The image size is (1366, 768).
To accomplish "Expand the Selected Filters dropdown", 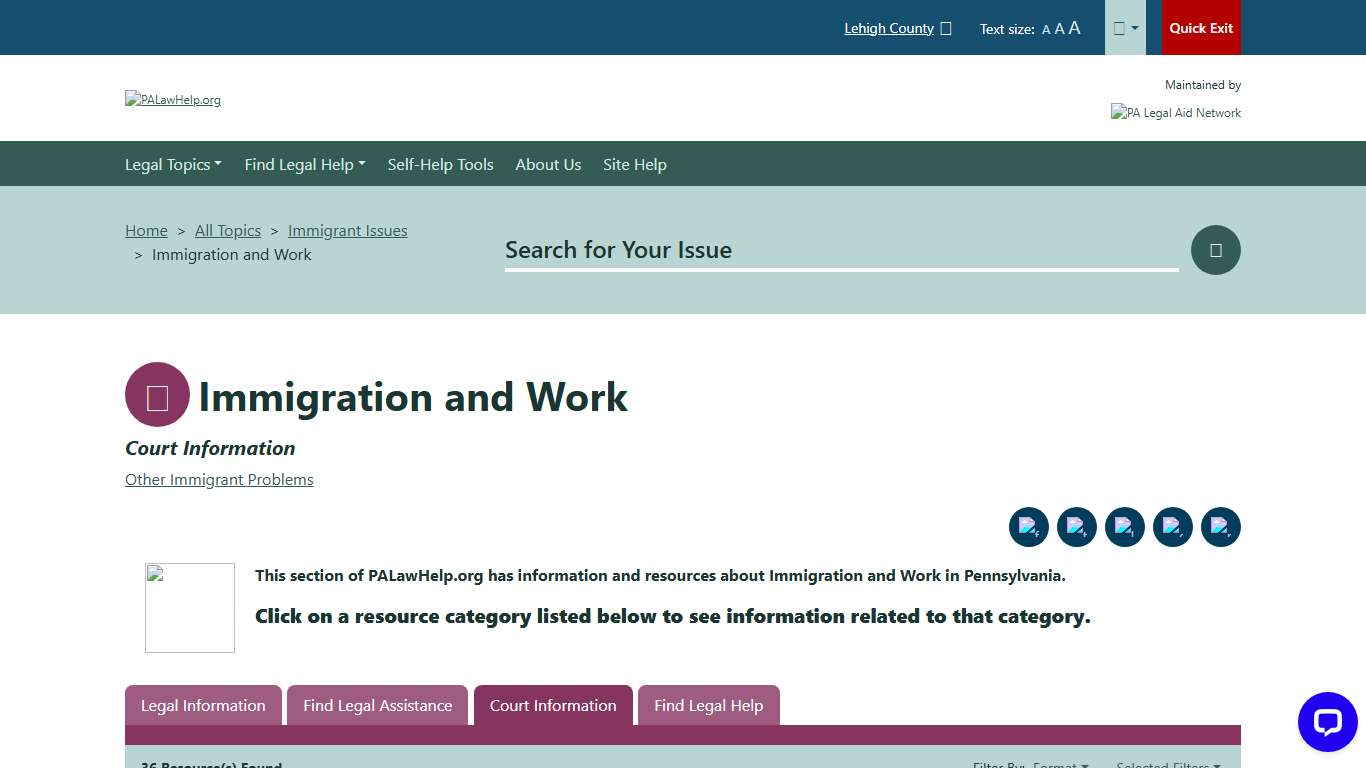I will click(x=1168, y=764).
